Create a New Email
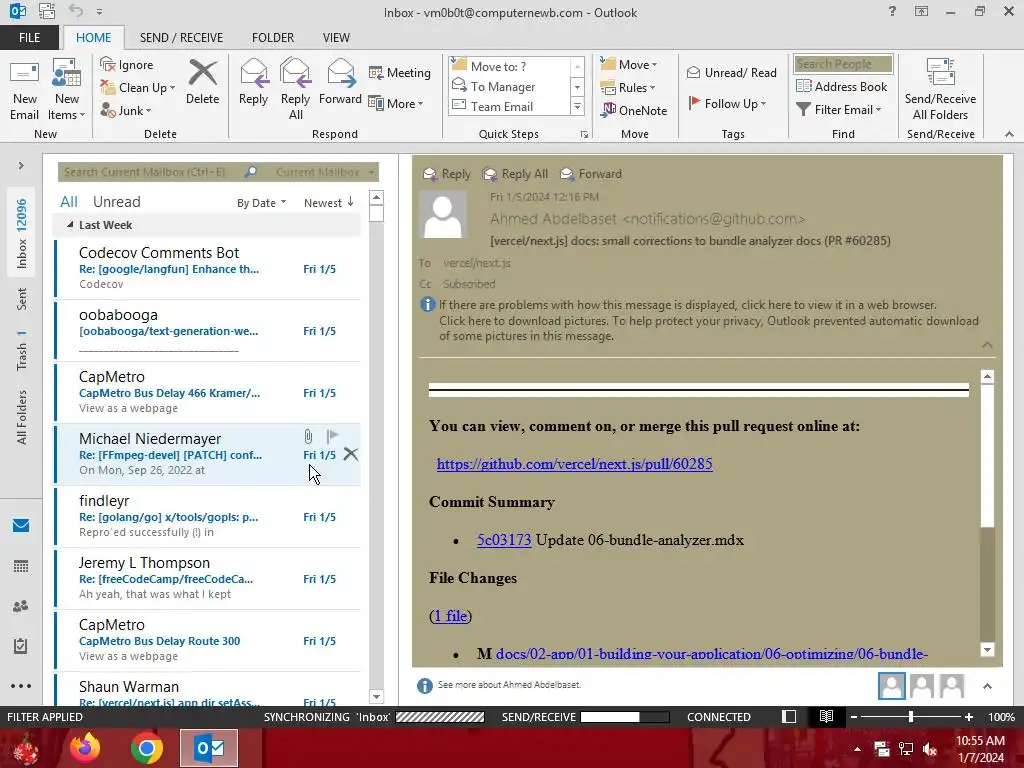The image size is (1024, 768). pyautogui.click(x=25, y=90)
